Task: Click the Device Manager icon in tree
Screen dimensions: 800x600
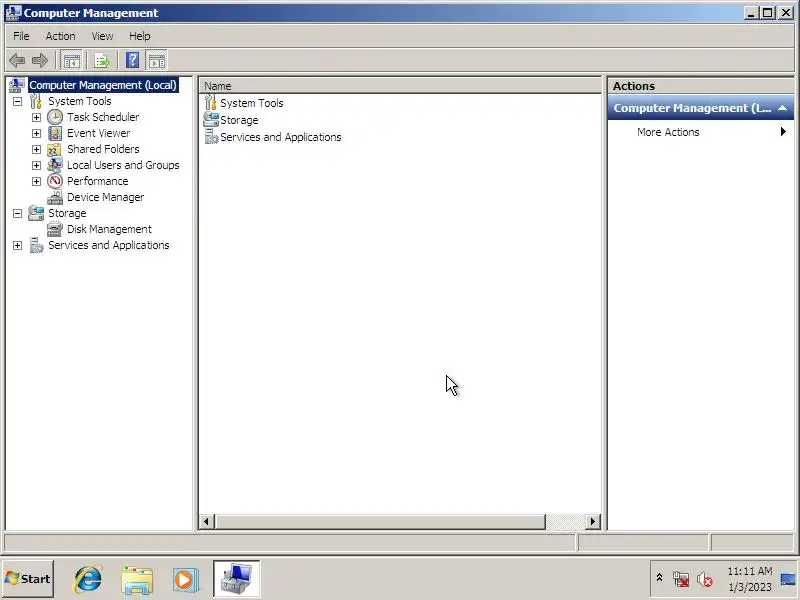Action: pyautogui.click(x=55, y=197)
